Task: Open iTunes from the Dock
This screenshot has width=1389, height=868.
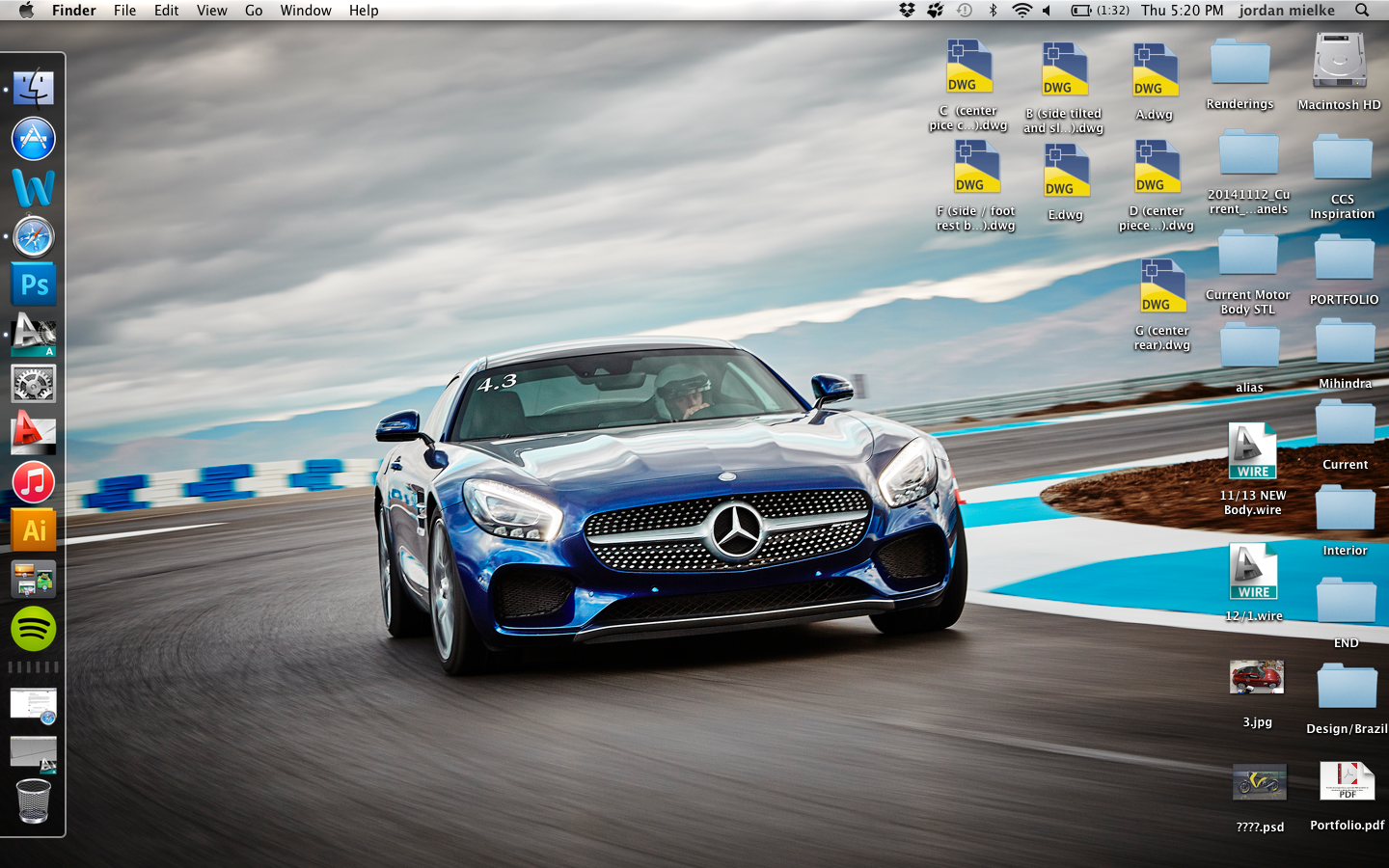Action: 34,482
